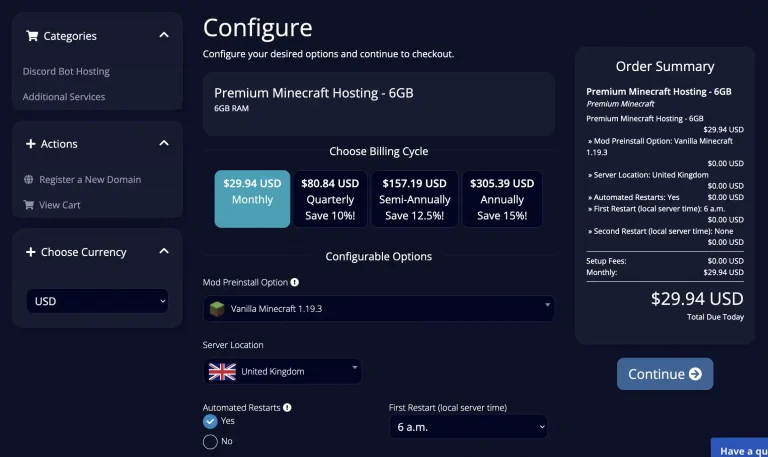Collapse the Actions panel chevron
This screenshot has width=768, height=457.
pos(164,144)
